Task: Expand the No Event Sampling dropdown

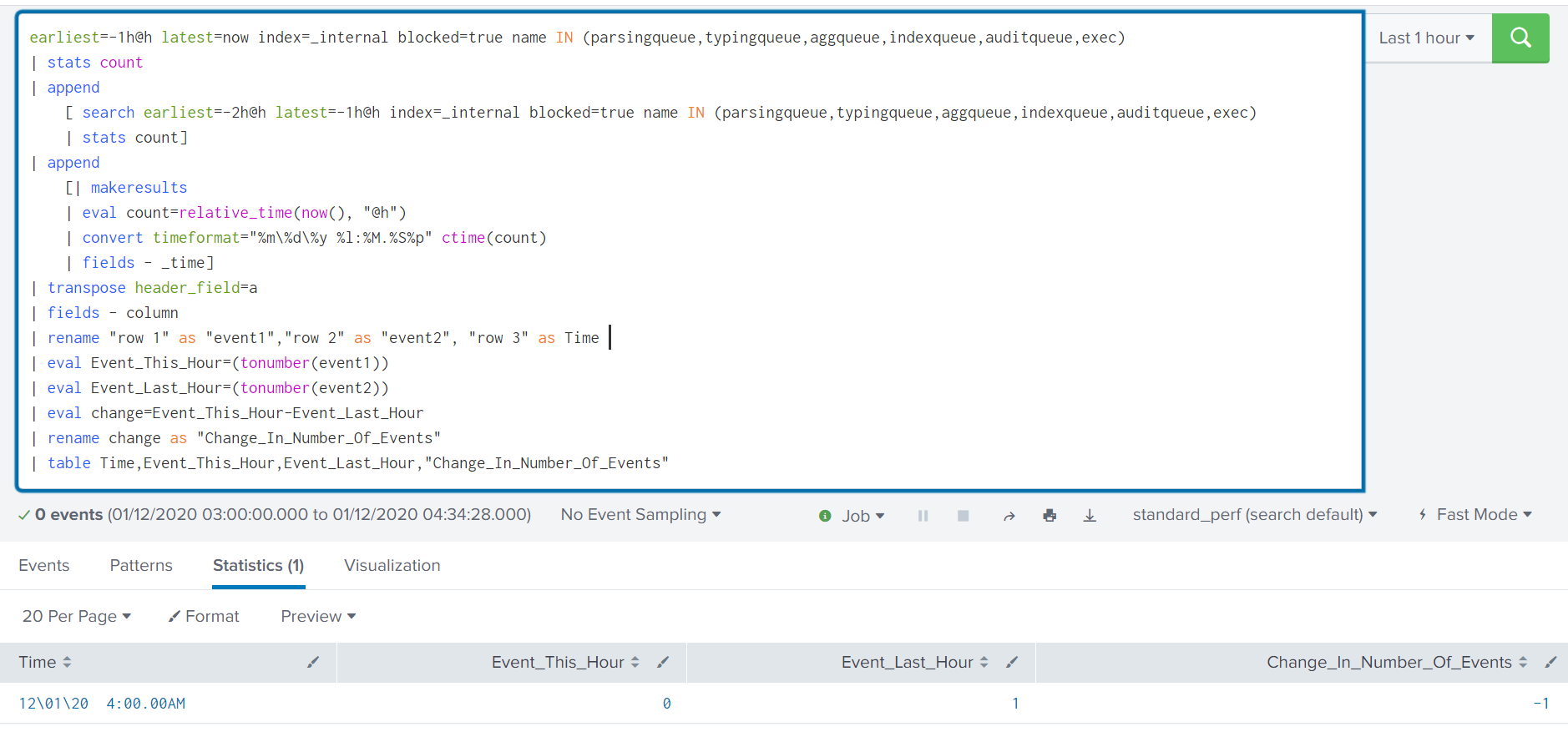Action: pyautogui.click(x=640, y=515)
